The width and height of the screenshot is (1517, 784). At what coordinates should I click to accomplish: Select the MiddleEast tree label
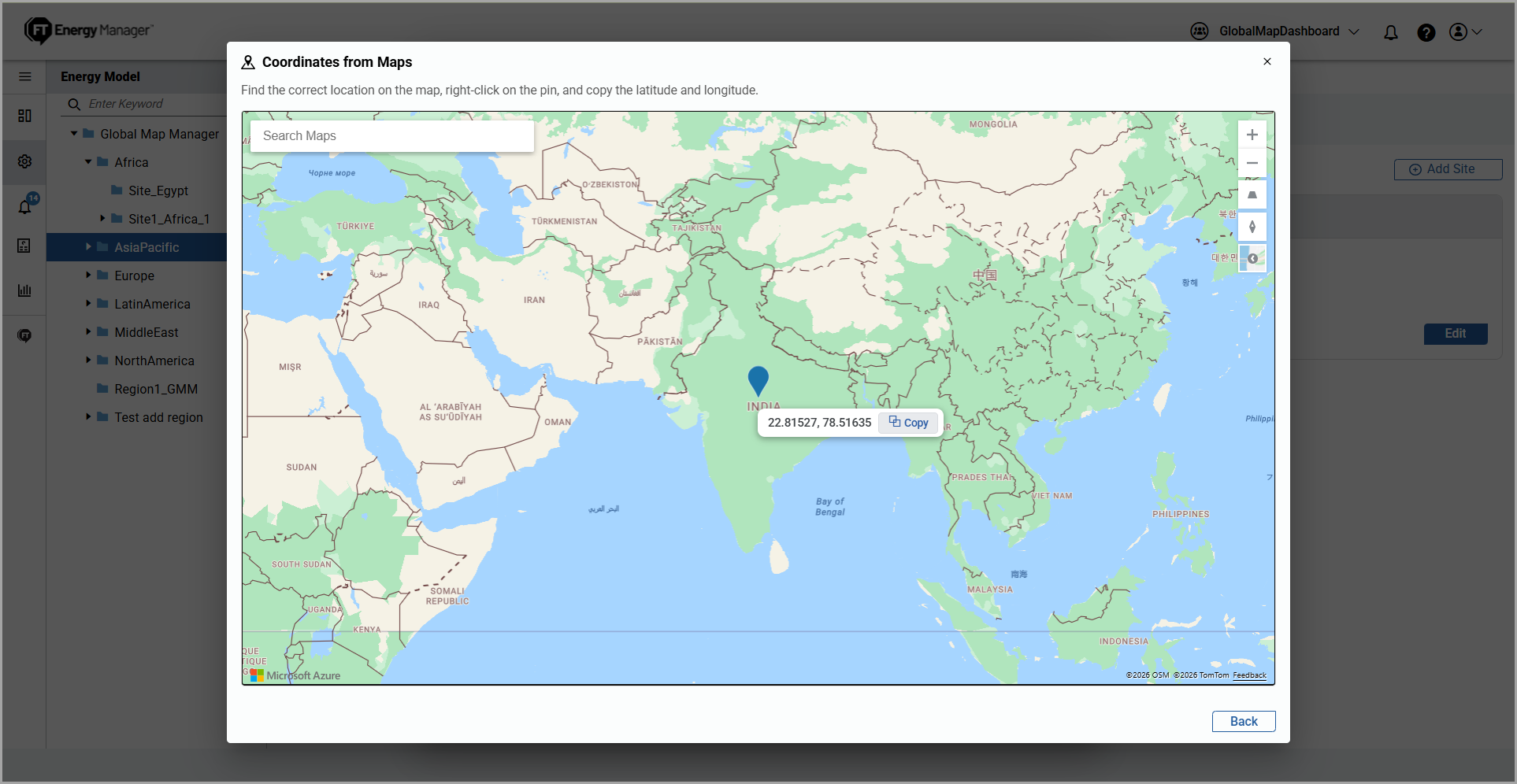147,332
